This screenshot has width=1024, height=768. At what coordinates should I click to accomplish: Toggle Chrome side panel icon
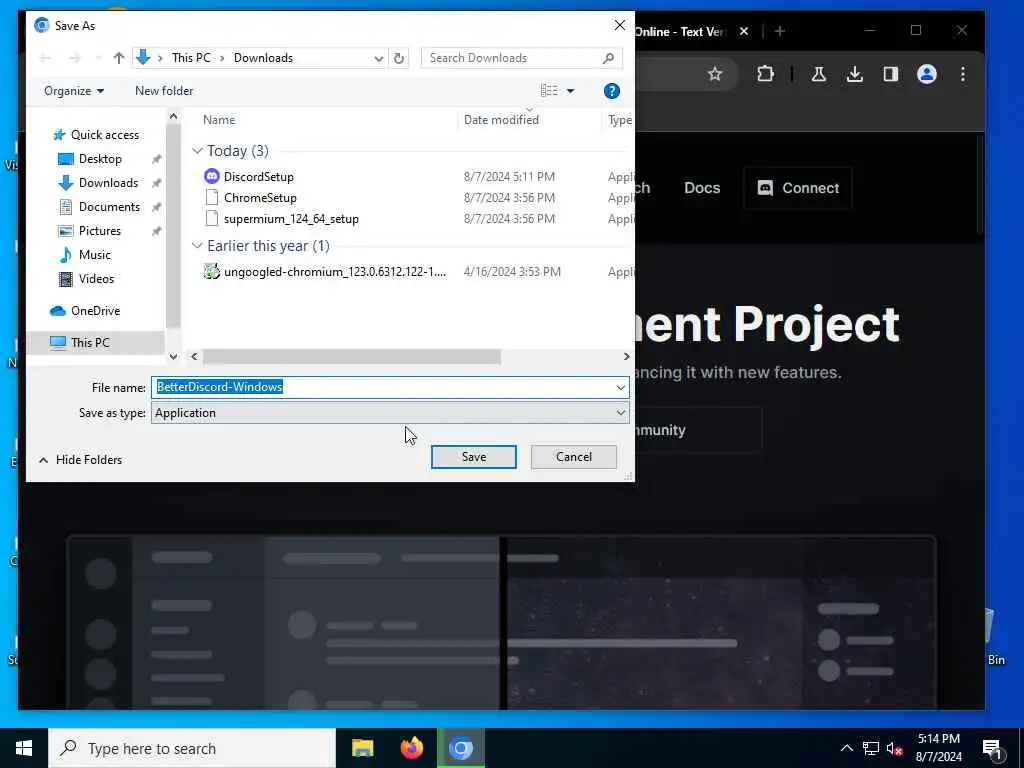(890, 74)
